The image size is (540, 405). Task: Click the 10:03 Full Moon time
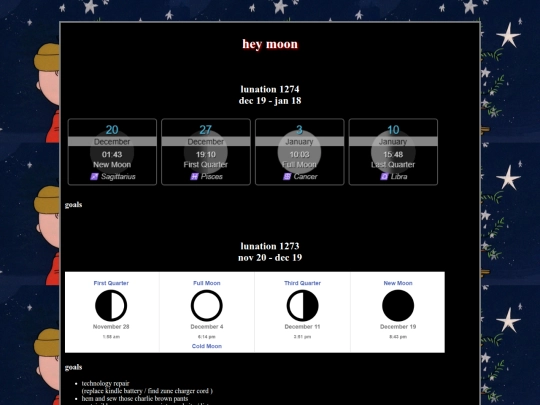click(299, 155)
